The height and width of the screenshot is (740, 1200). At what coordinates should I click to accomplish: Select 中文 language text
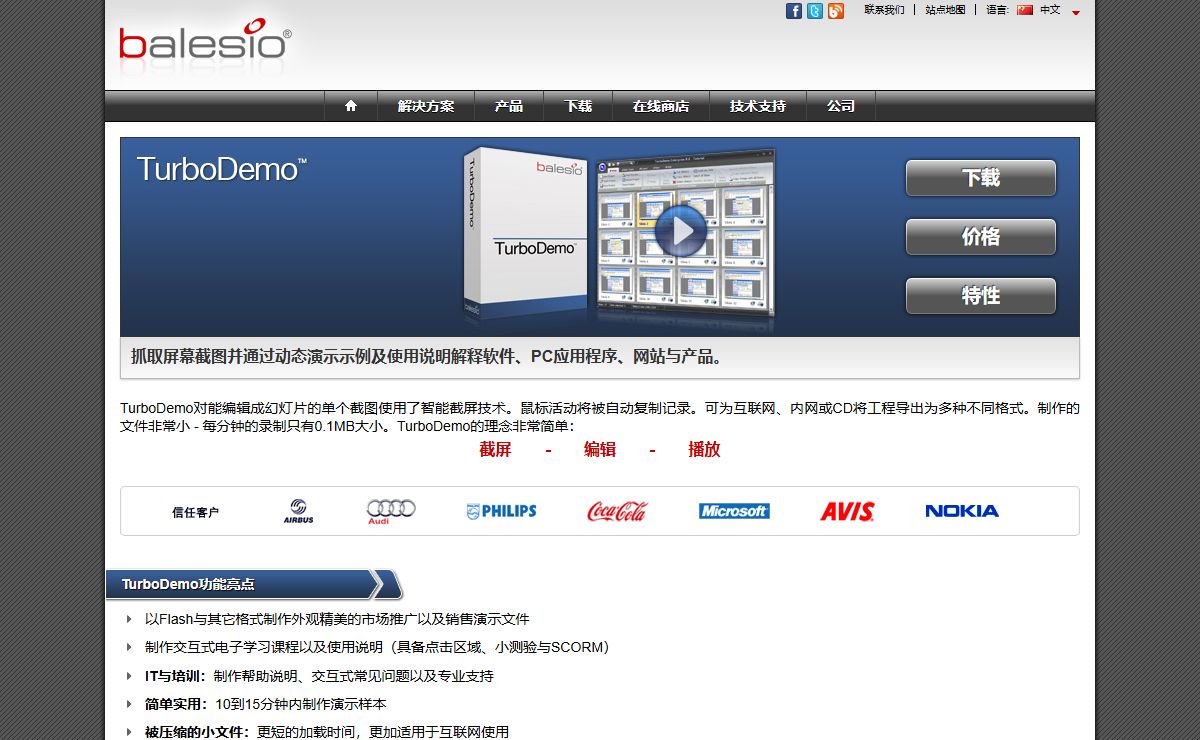pos(1050,10)
